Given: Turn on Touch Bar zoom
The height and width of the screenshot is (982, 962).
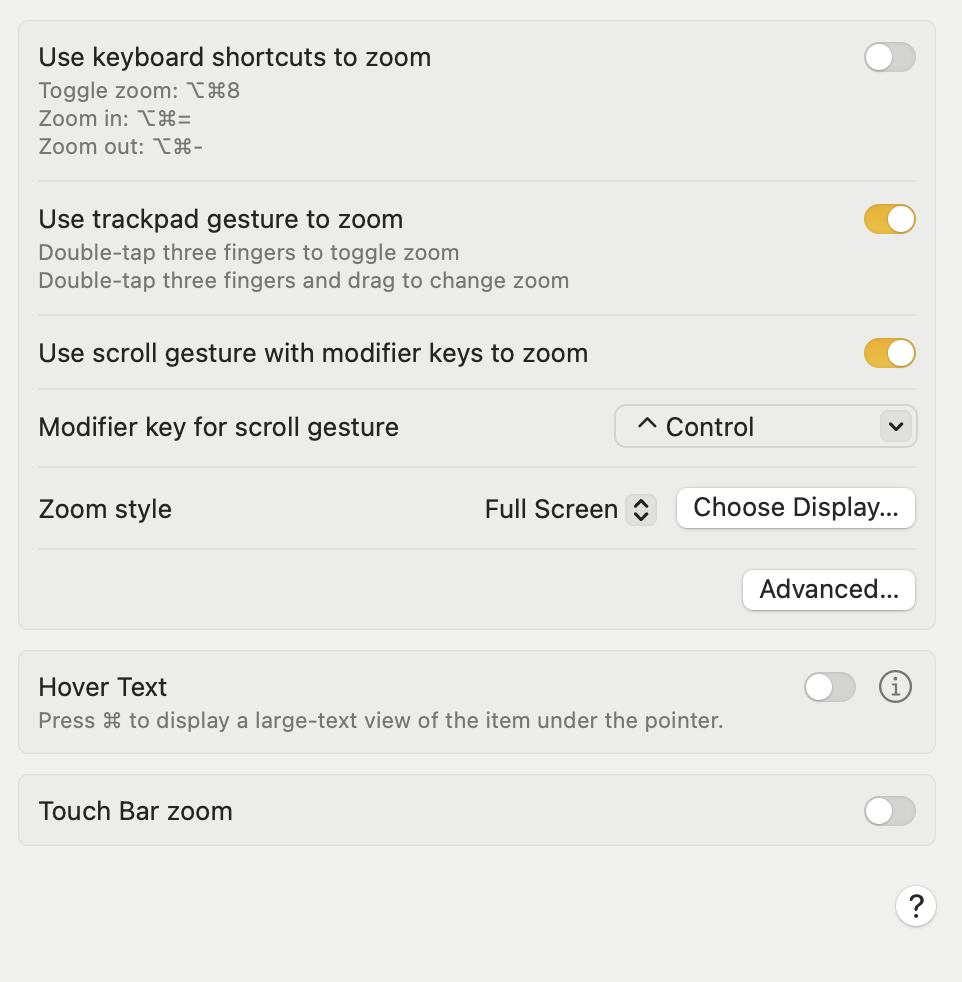Looking at the screenshot, I should (889, 811).
